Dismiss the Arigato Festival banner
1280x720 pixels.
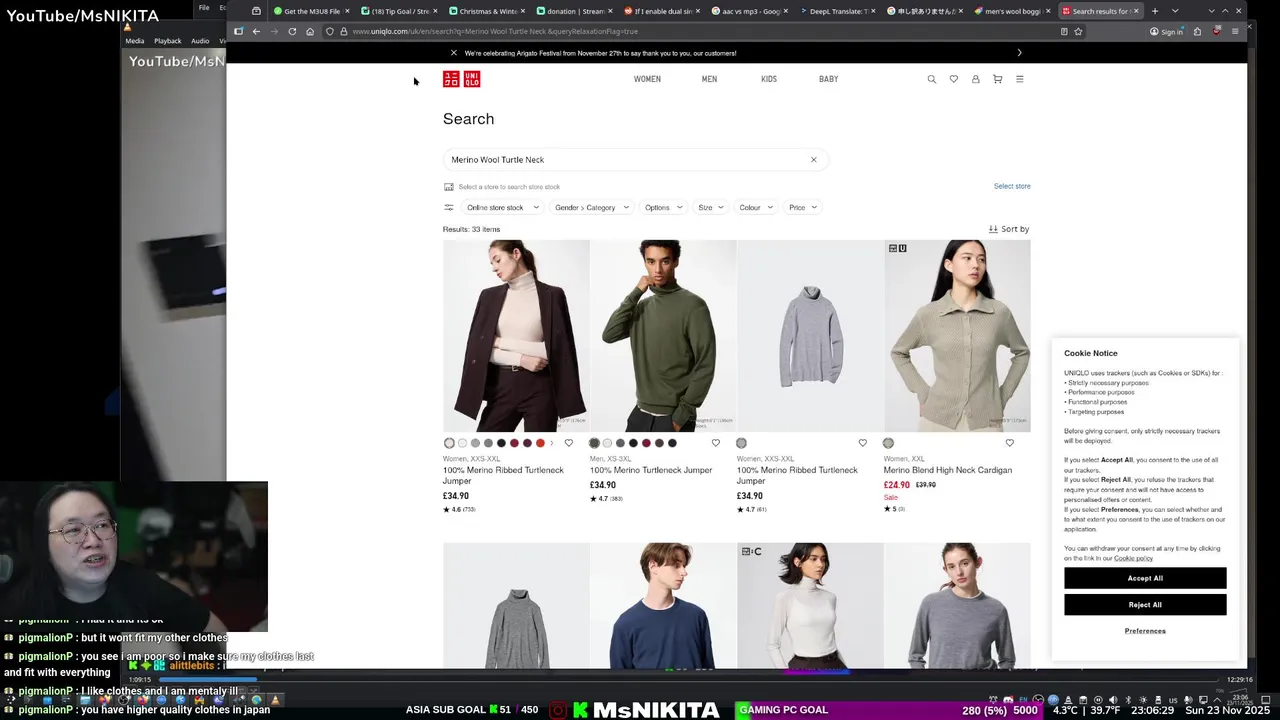point(453,53)
